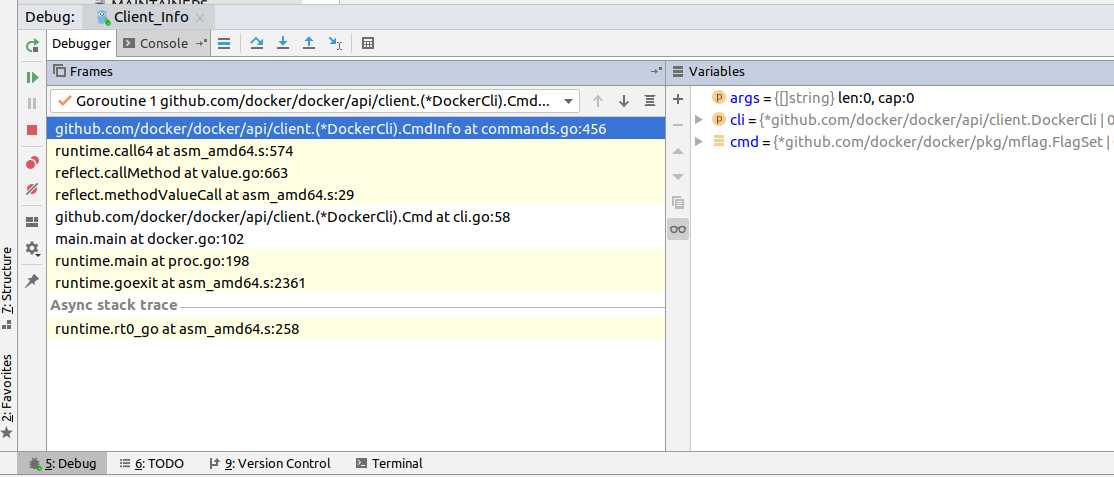Restore debugger layout icon
1114x477 pixels.
pos(32,222)
